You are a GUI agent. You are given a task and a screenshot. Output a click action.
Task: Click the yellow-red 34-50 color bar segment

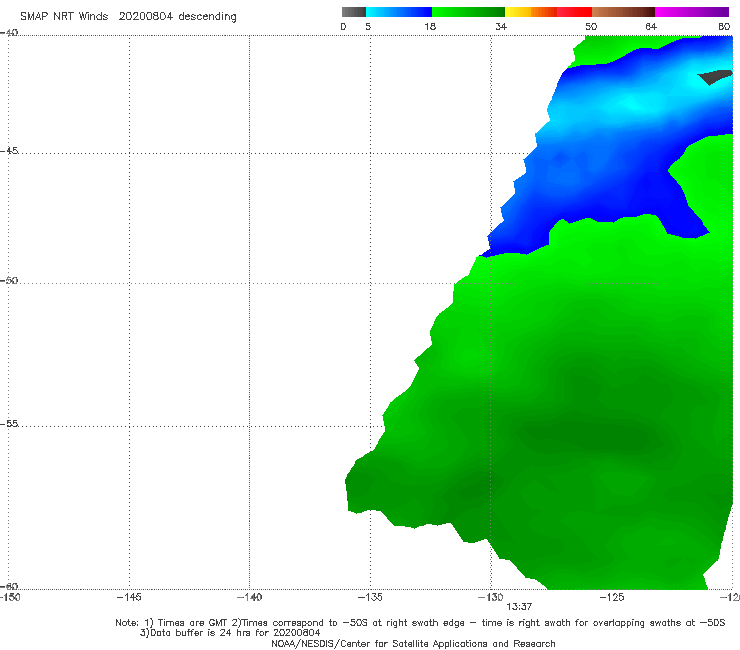[x=548, y=12]
